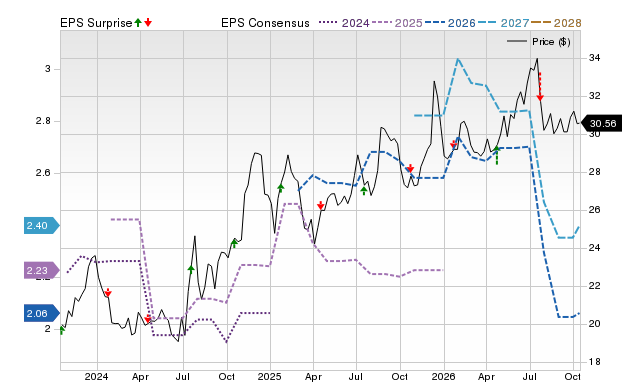Screen dimensions: 640x382
Task: Select the 2025 EPS consensus legend entry
Action: (397, 23)
